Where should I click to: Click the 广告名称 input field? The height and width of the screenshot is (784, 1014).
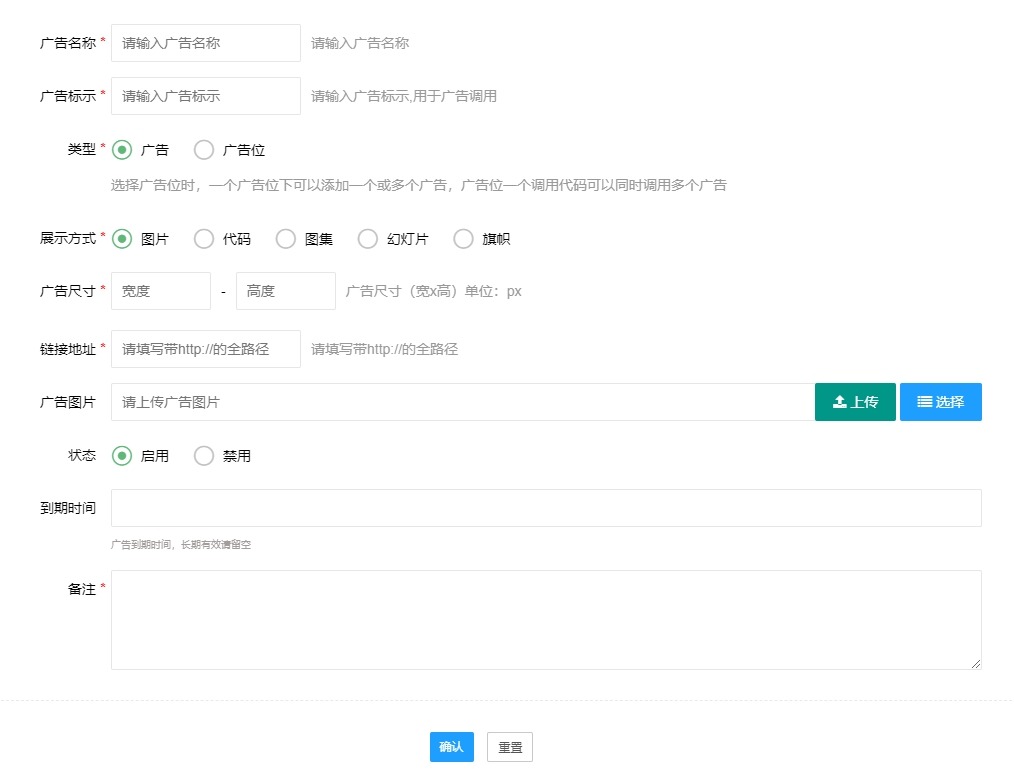click(206, 43)
